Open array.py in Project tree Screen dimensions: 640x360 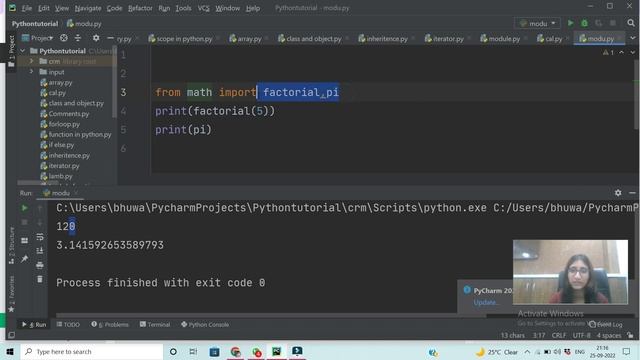click(x=60, y=82)
